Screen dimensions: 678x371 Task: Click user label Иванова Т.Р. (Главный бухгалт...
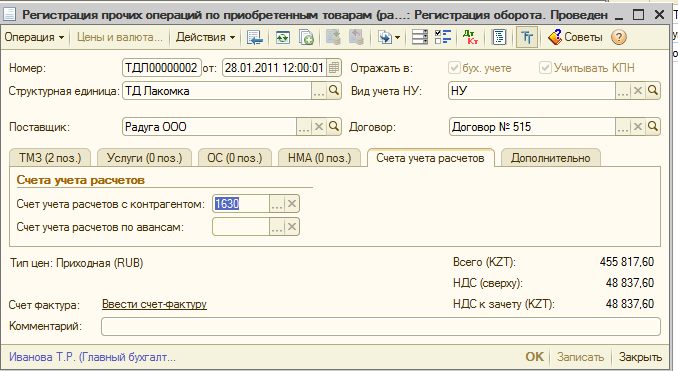pos(92,357)
